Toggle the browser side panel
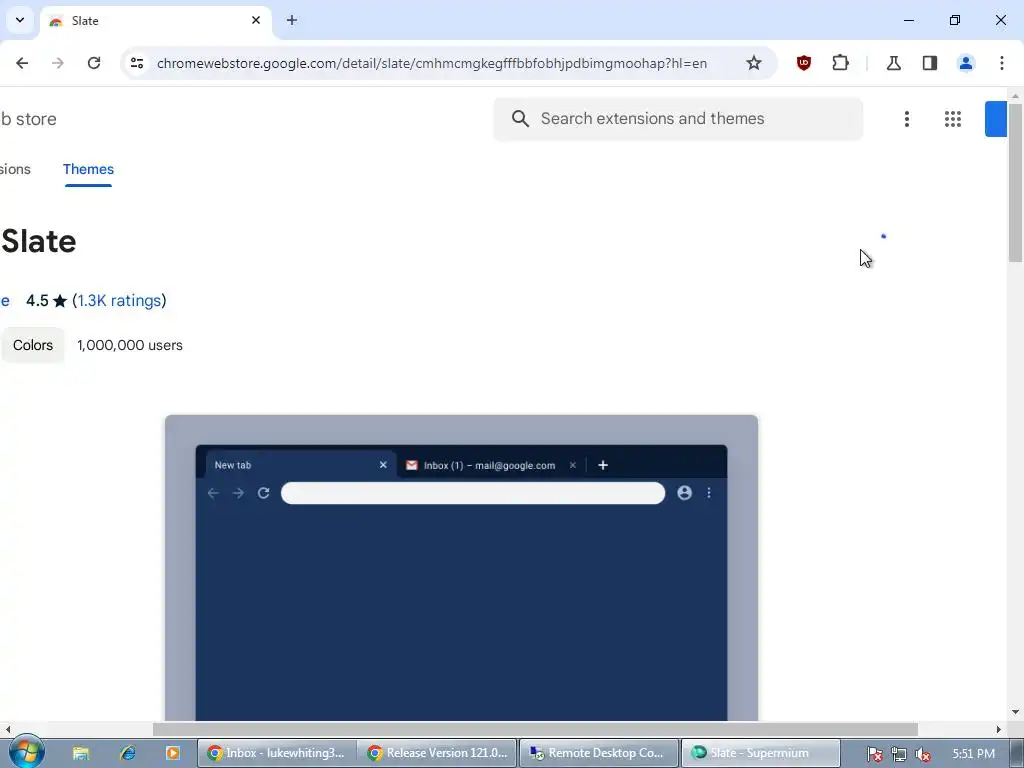 pyautogui.click(x=930, y=63)
